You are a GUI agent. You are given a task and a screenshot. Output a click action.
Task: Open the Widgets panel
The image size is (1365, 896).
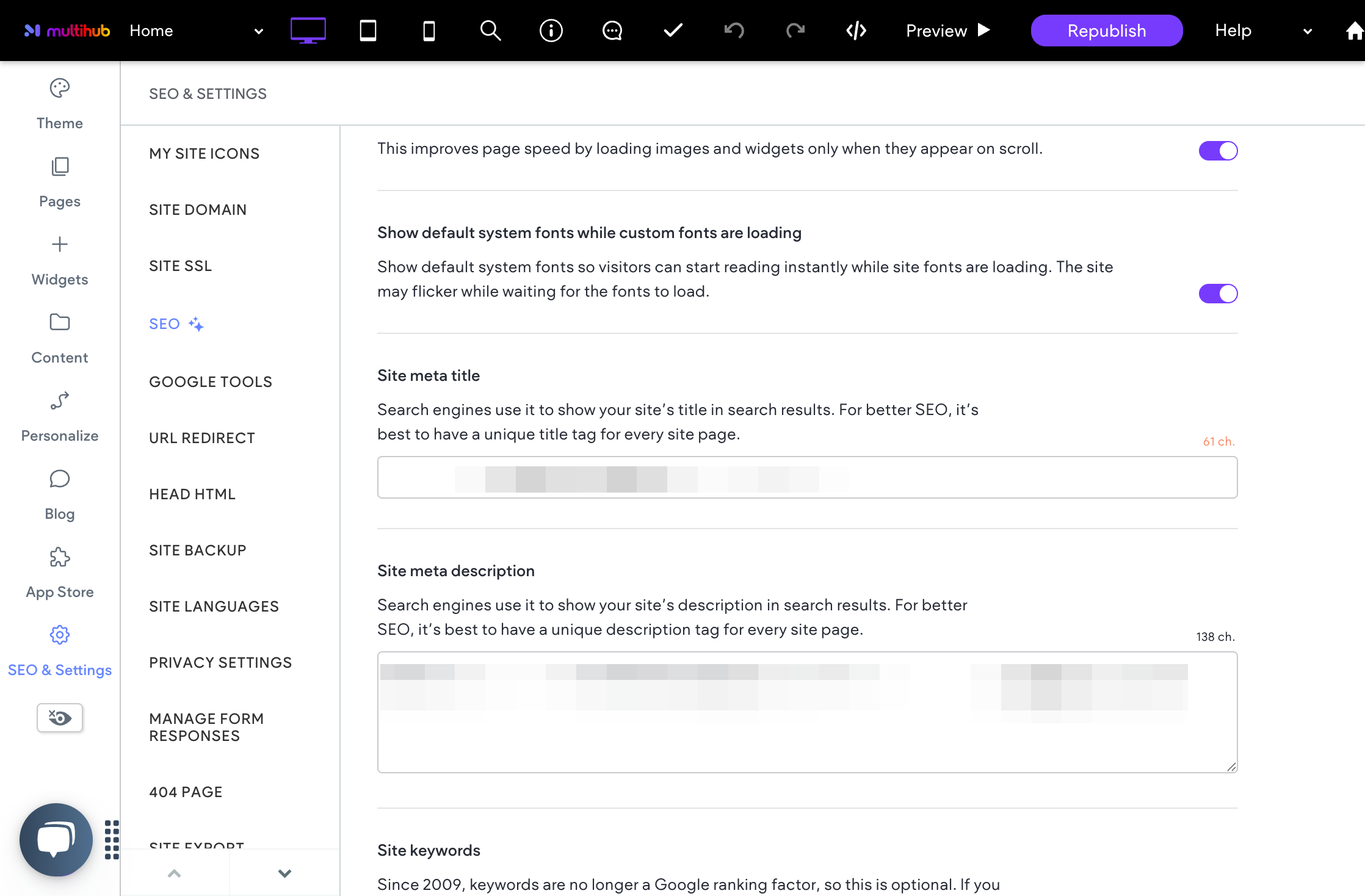click(x=60, y=261)
